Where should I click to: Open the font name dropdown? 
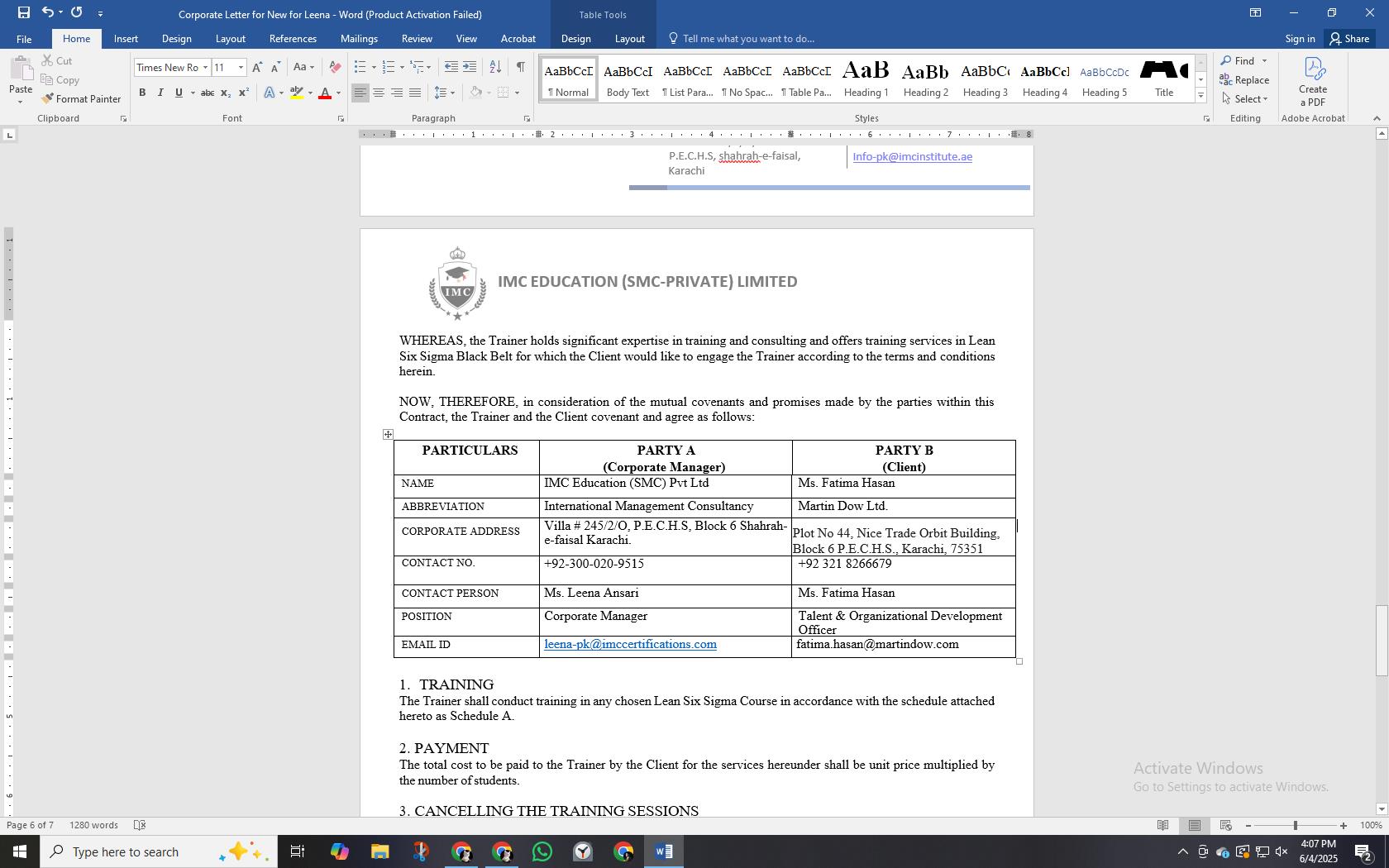click(205, 68)
